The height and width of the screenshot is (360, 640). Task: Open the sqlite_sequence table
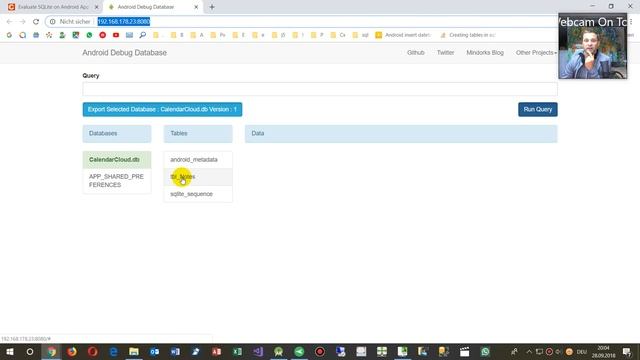[x=198, y=194]
